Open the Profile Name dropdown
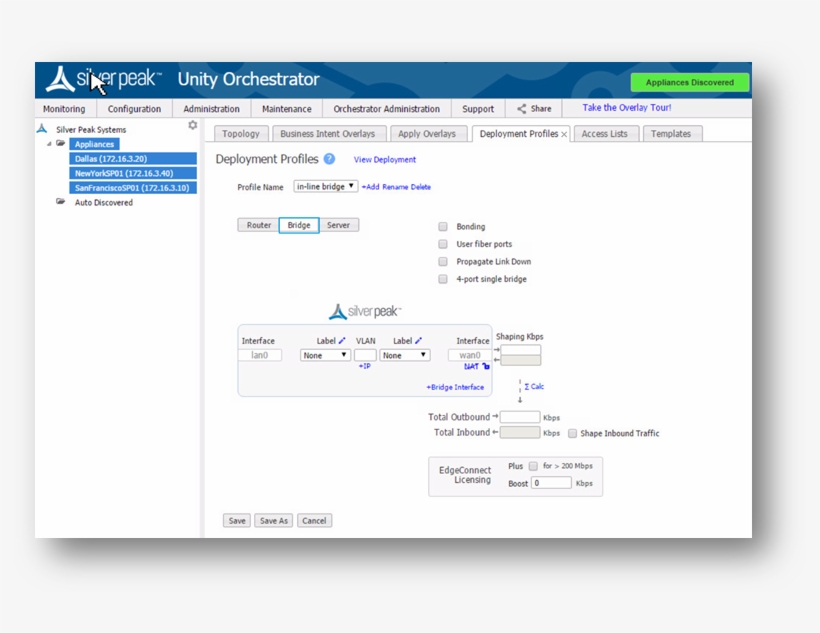This screenshot has height=633, width=820. 325,187
